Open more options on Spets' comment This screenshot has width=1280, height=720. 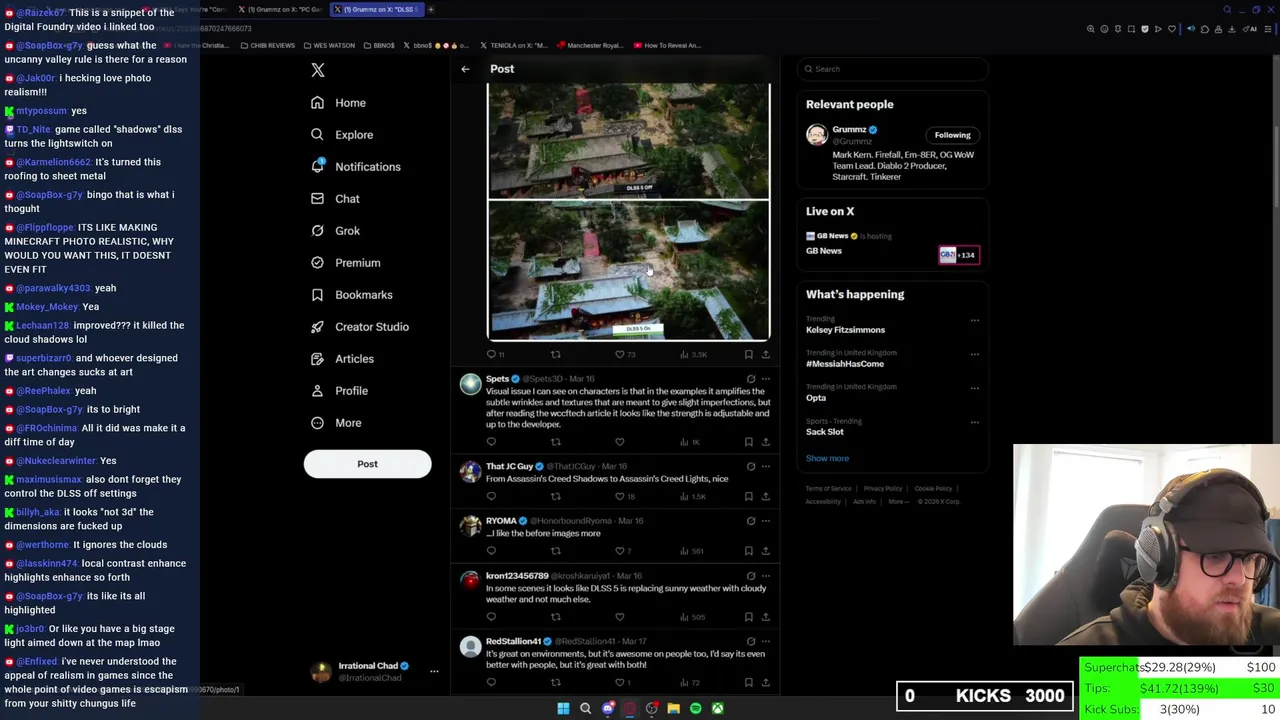click(765, 379)
